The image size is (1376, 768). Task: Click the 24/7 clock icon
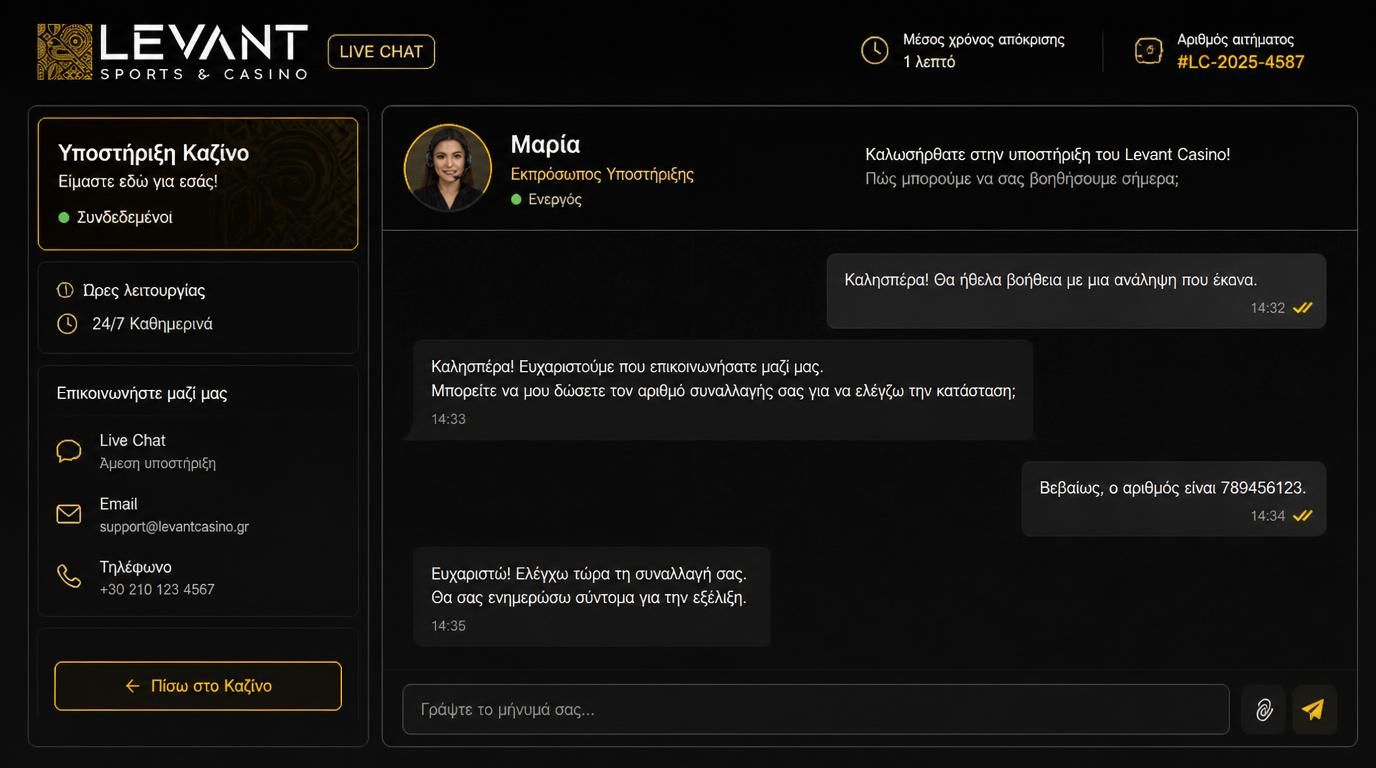pyautogui.click(x=67, y=324)
